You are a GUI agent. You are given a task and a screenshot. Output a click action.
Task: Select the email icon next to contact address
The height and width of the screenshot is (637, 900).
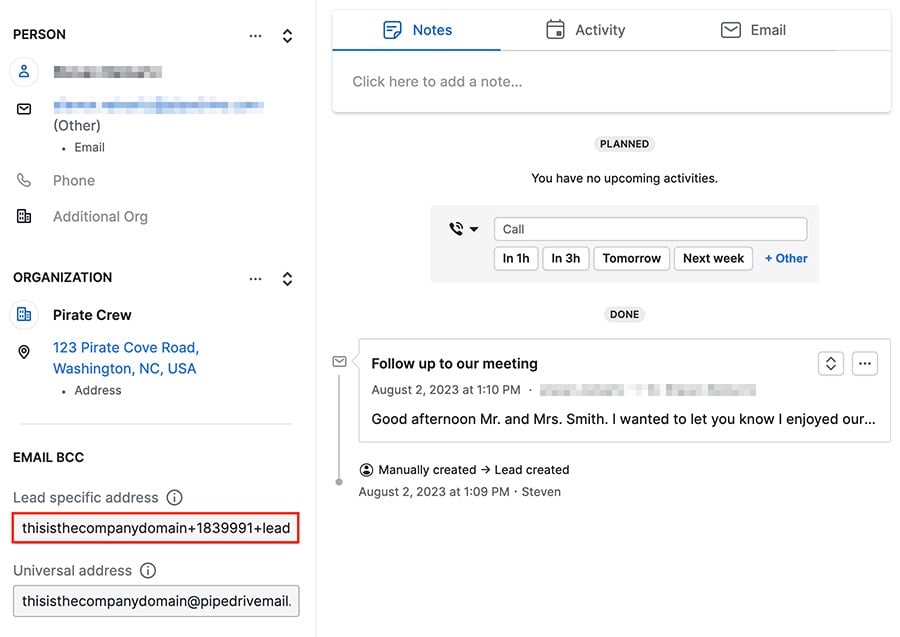pos(24,108)
